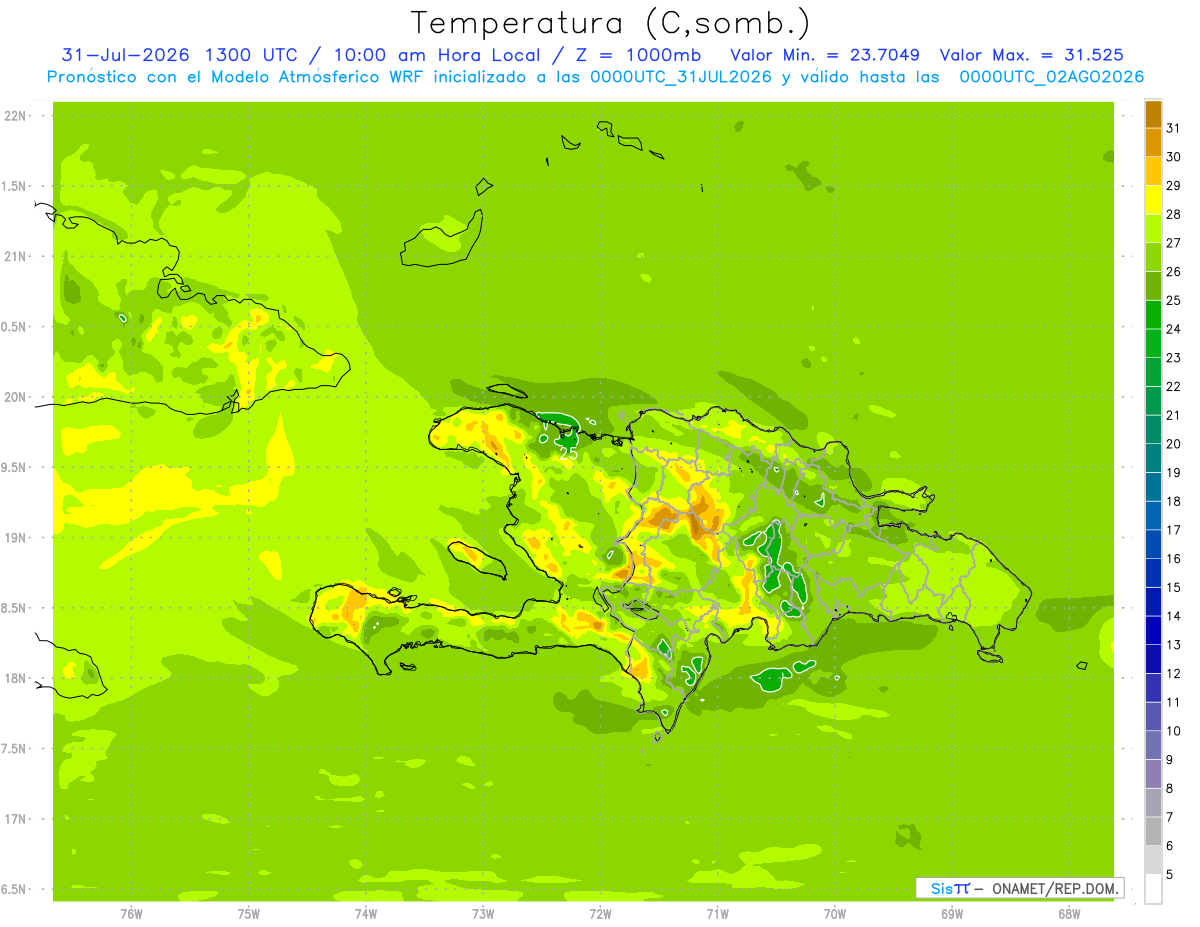This screenshot has width=1200, height=927.
Task: Click the legend value "15"
Action: coord(1173,587)
